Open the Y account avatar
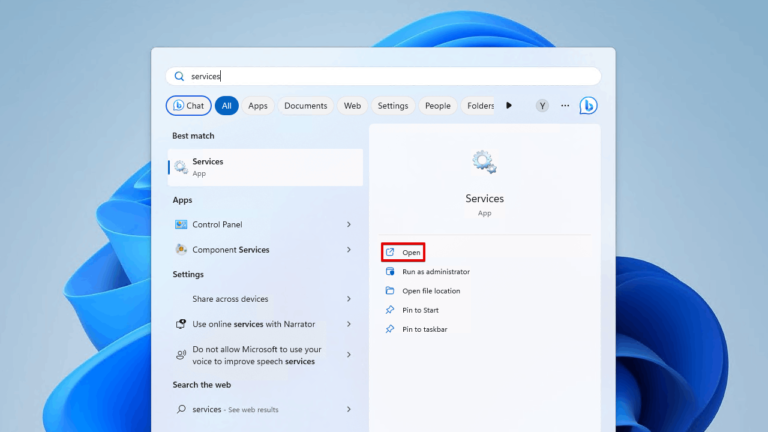The width and height of the screenshot is (768, 432). click(x=542, y=106)
